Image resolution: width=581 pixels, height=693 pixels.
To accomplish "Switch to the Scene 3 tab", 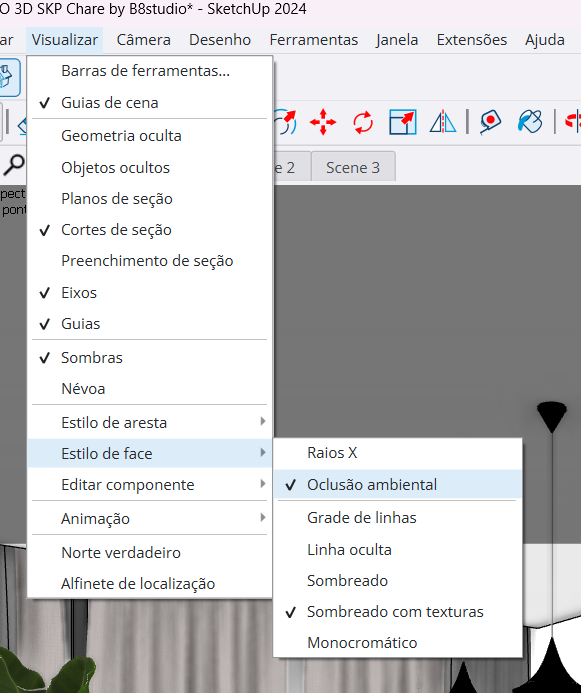I will coord(353,168).
